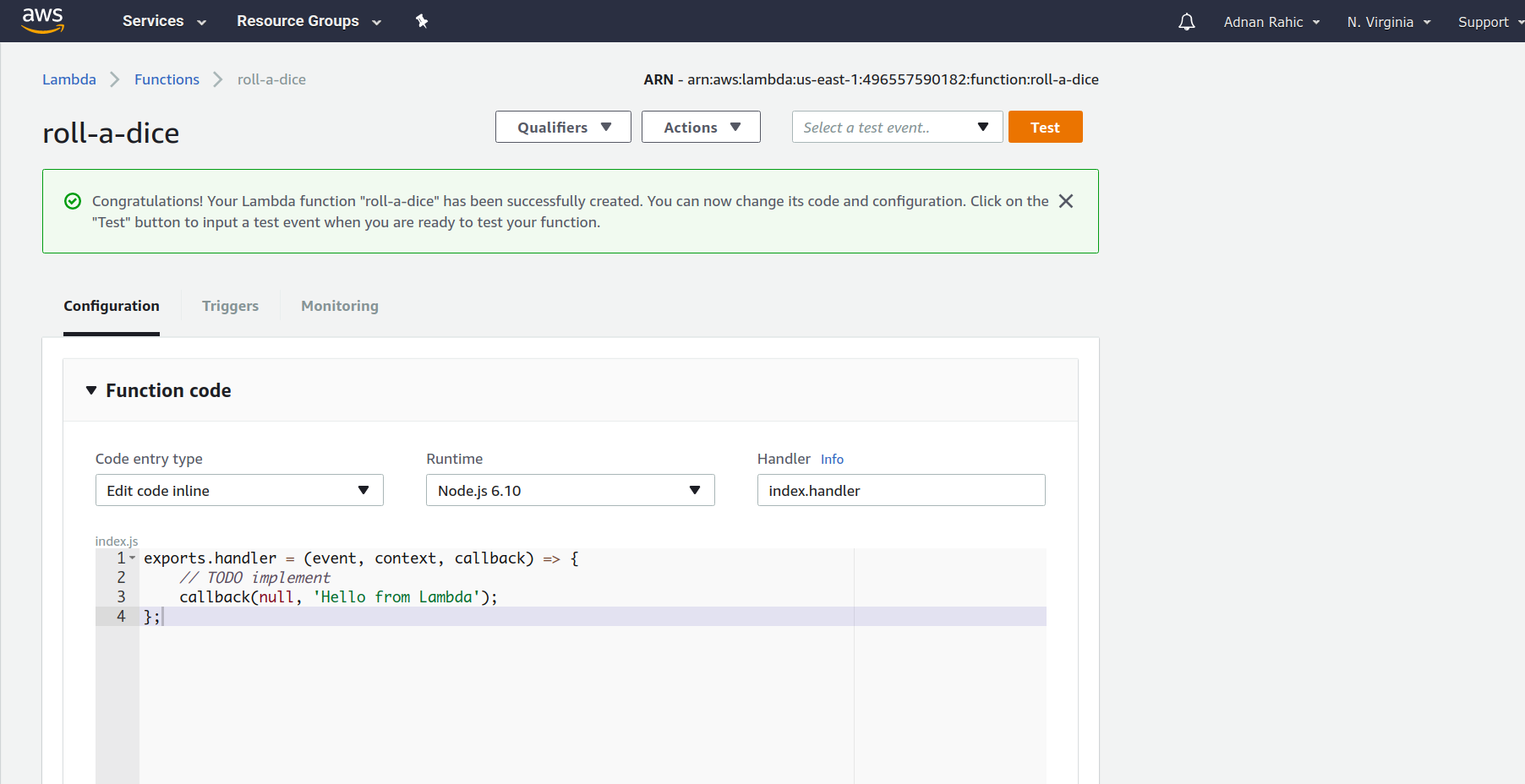Open the pin shortcuts icon in the navbar

(x=422, y=21)
